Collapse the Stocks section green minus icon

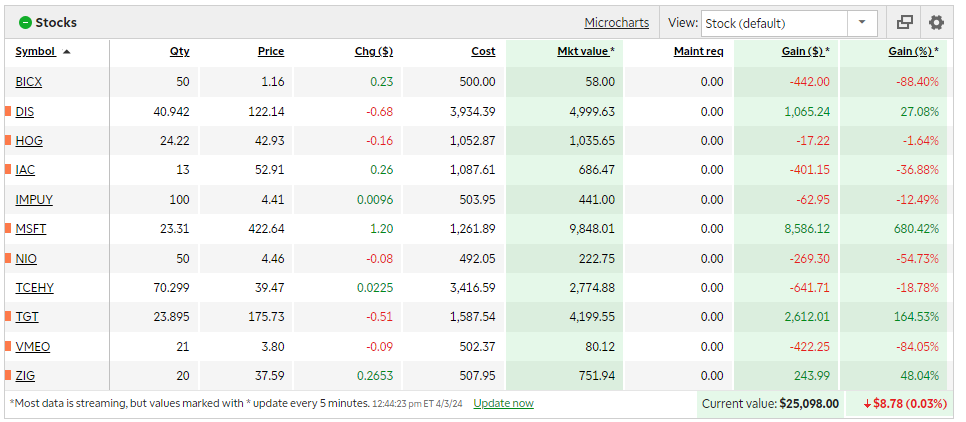25,23
